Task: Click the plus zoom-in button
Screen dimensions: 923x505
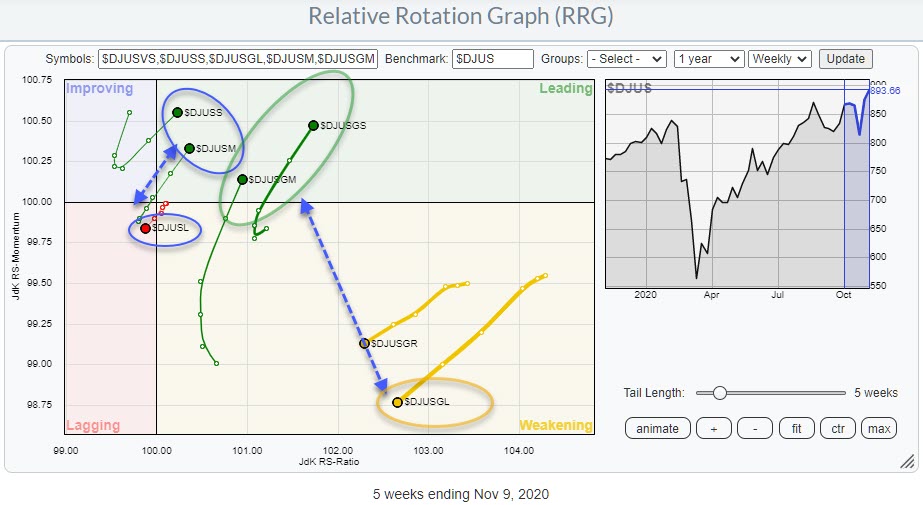Action: pos(715,428)
